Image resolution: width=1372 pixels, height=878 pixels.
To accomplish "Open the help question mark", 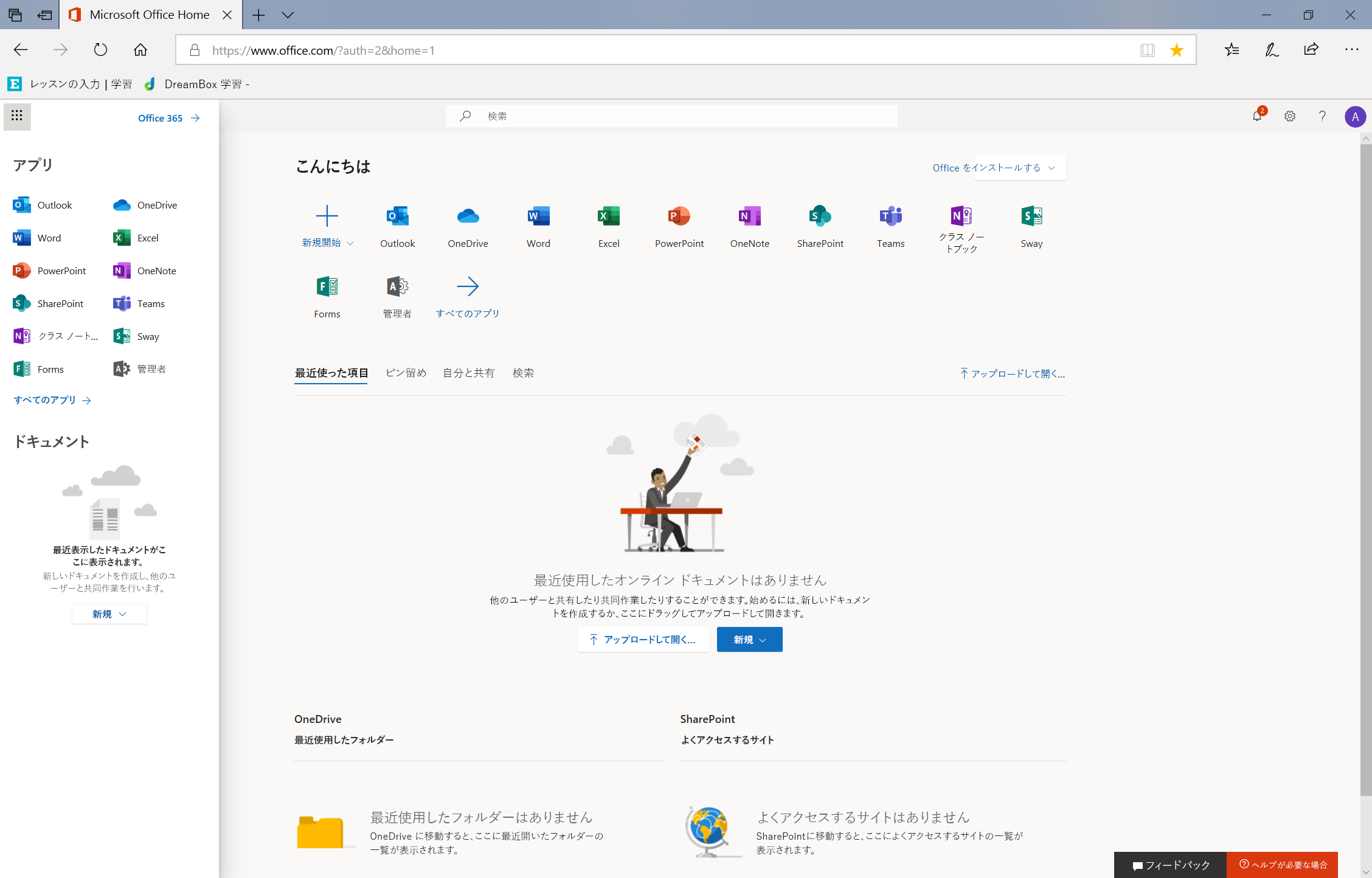I will (x=1322, y=116).
